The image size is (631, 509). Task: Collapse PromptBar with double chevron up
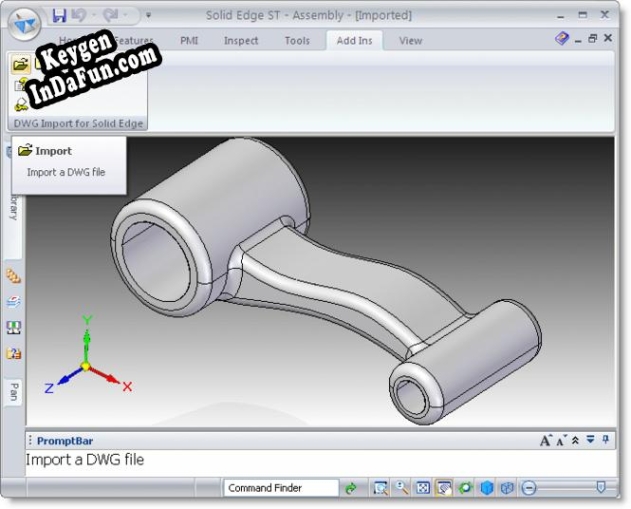pos(575,440)
